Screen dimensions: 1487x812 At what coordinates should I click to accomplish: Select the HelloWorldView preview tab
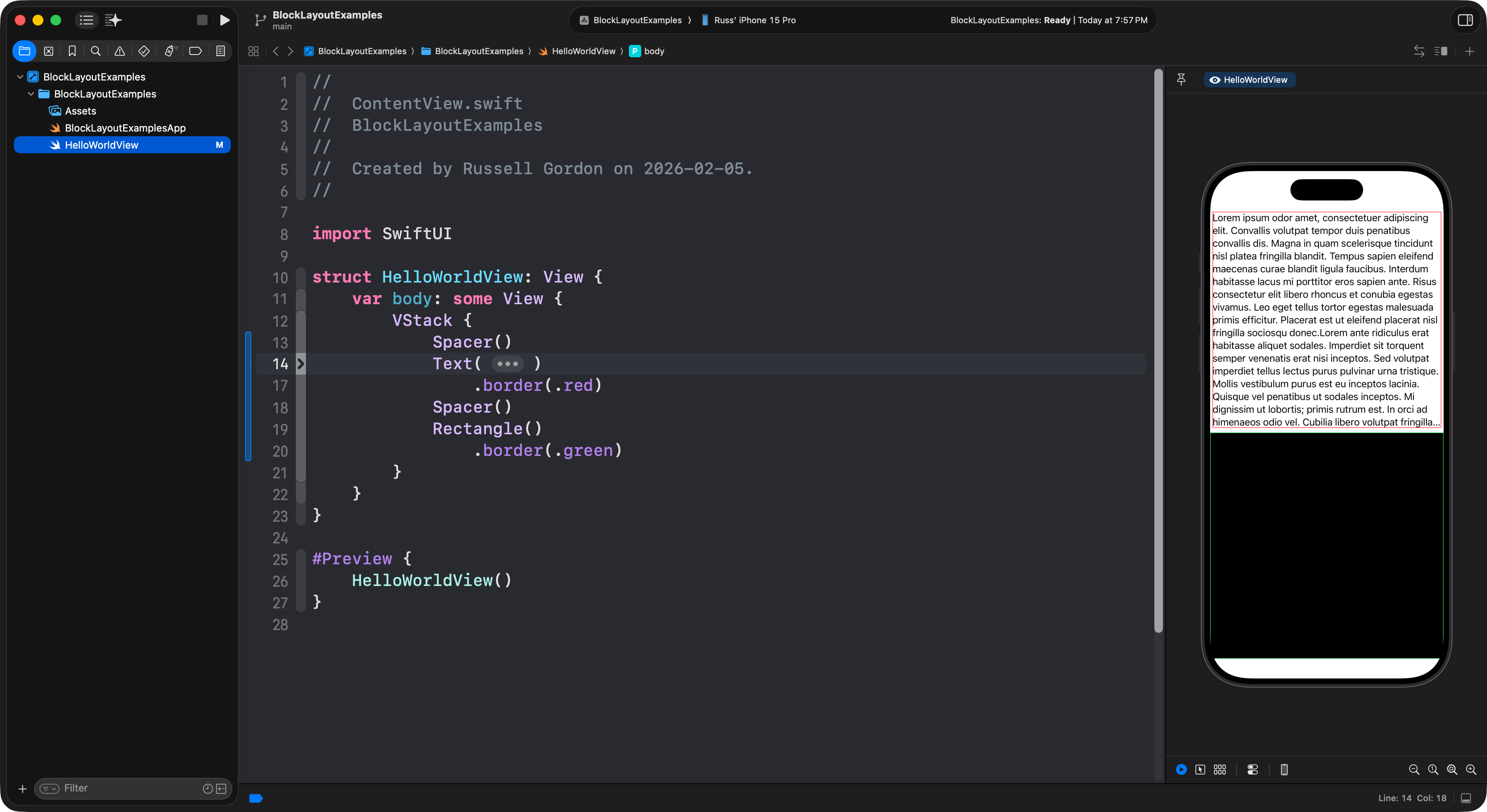coord(1249,80)
